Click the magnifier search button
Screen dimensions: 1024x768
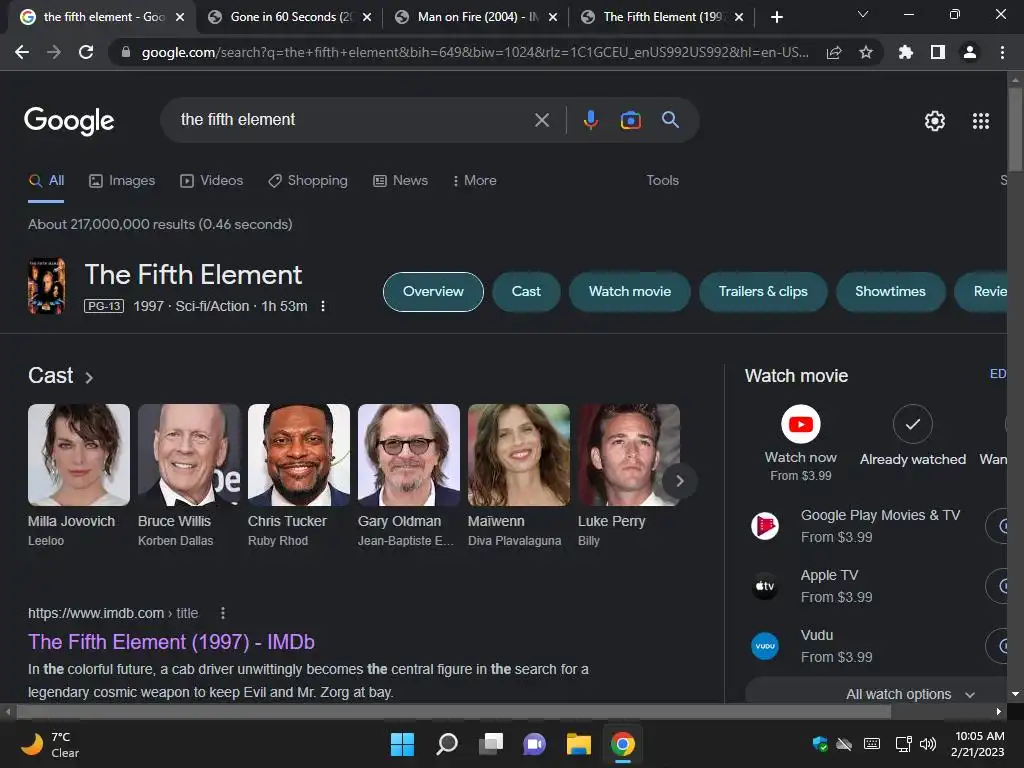click(670, 120)
